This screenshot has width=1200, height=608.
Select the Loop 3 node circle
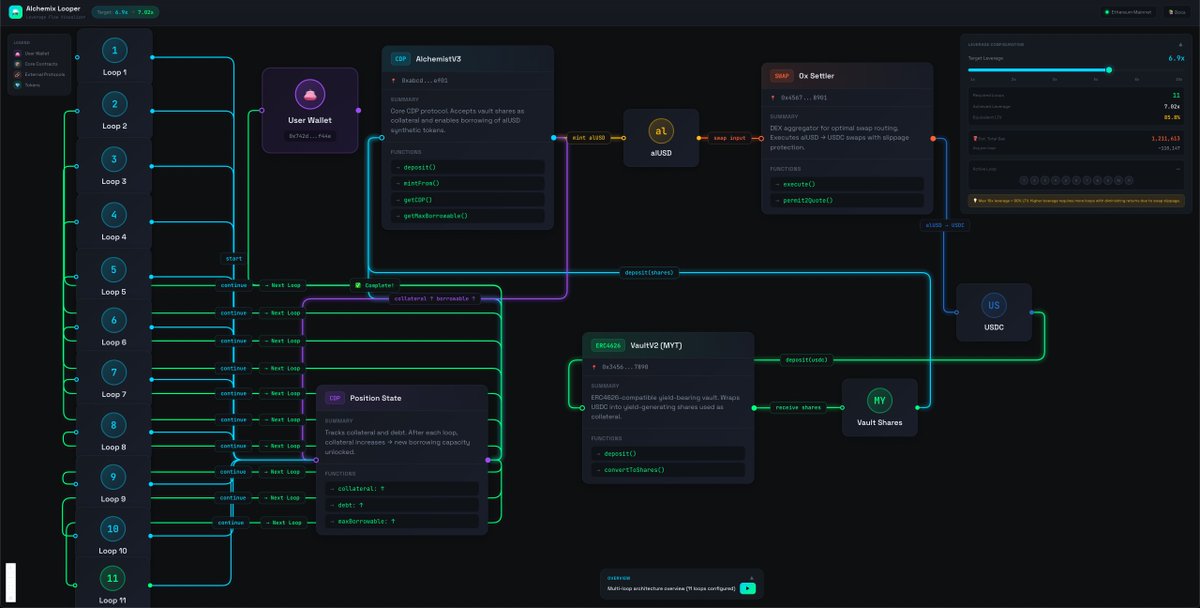click(x=114, y=160)
